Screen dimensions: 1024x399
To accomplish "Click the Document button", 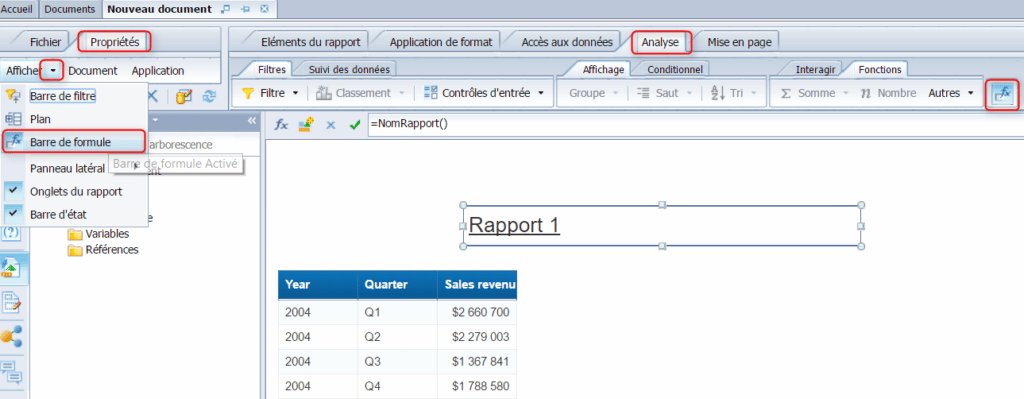I will pos(93,71).
